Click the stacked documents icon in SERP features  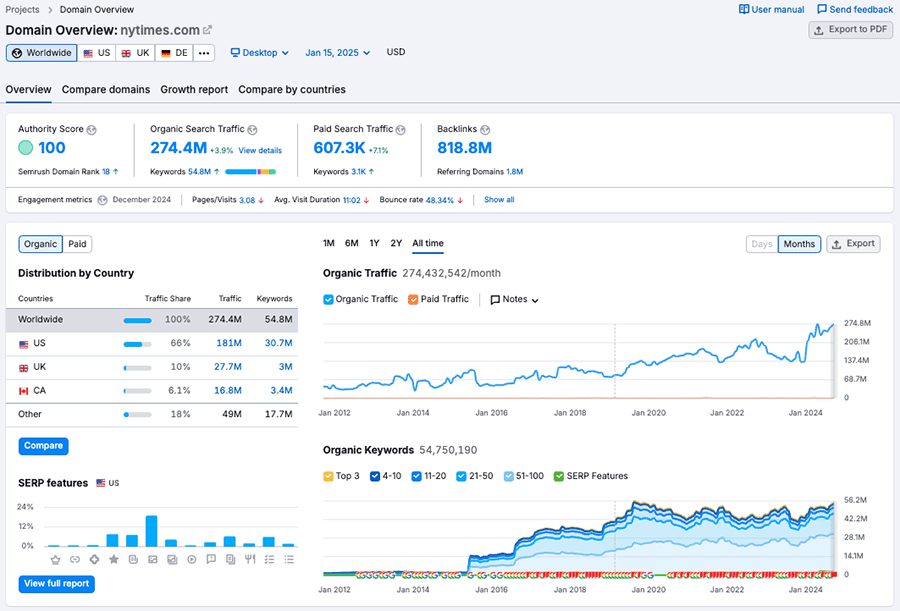pos(230,559)
